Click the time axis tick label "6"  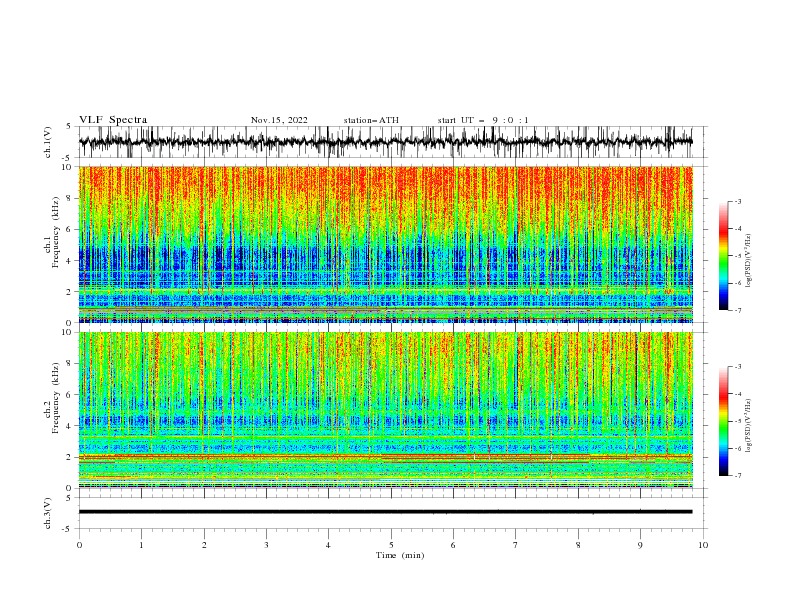click(x=453, y=545)
